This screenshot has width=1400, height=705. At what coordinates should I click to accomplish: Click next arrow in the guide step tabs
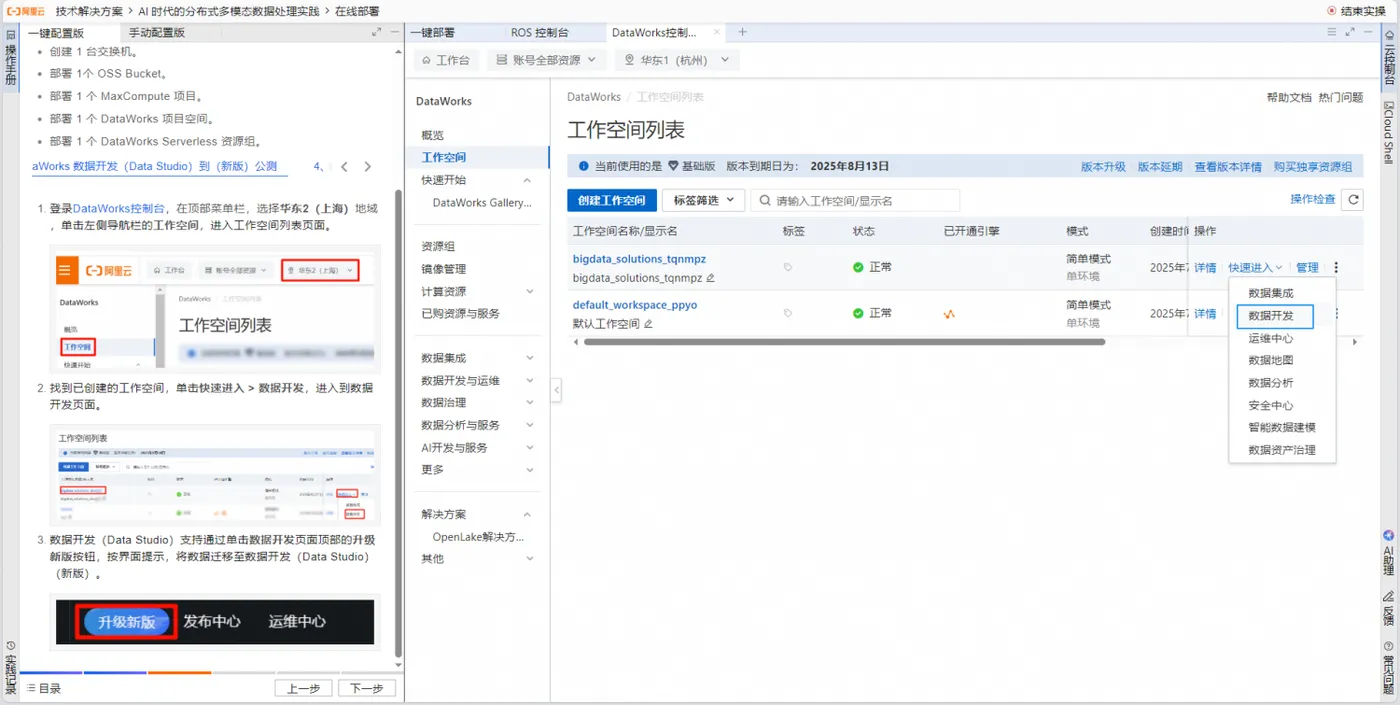coord(368,167)
